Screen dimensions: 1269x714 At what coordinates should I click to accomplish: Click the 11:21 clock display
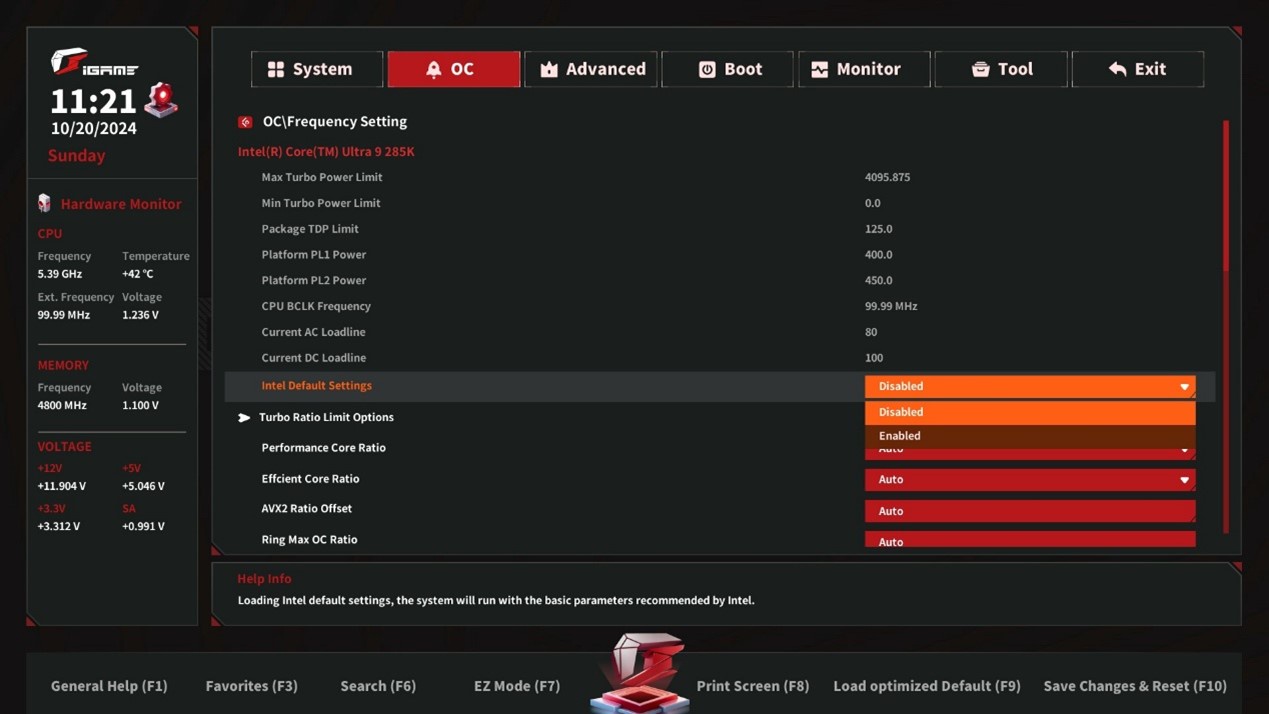(94, 101)
